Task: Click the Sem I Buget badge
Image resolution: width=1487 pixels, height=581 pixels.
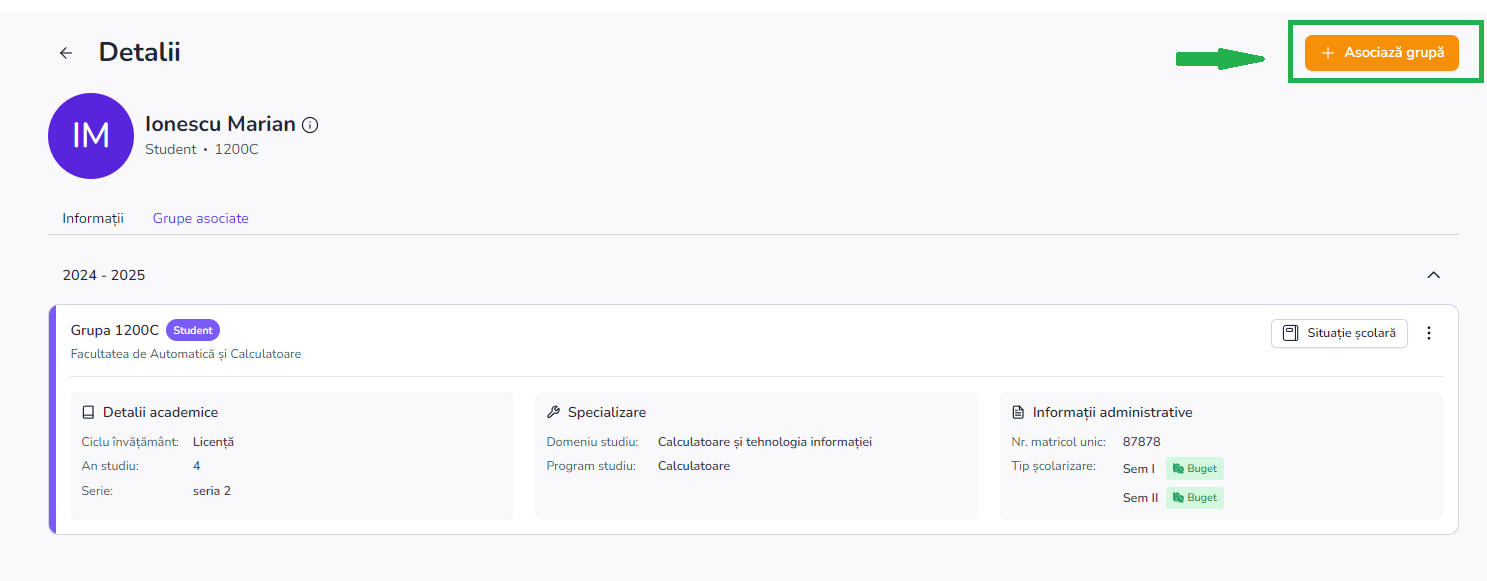Action: [x=1194, y=468]
